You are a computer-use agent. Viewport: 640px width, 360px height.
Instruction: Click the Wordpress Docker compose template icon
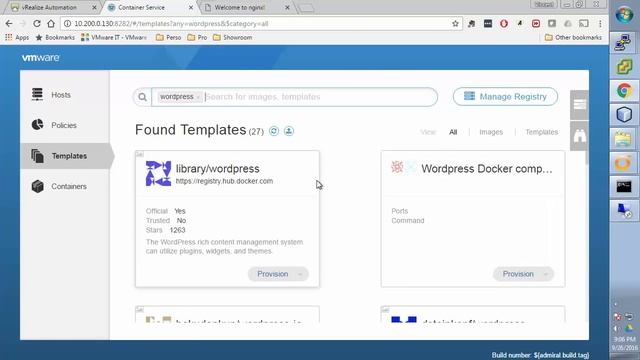(x=397, y=167)
